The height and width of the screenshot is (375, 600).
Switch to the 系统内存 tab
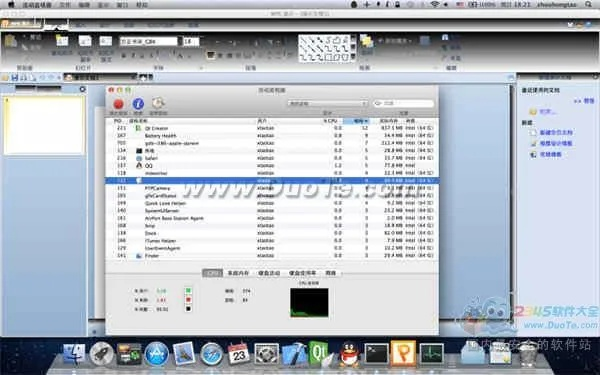point(238,273)
